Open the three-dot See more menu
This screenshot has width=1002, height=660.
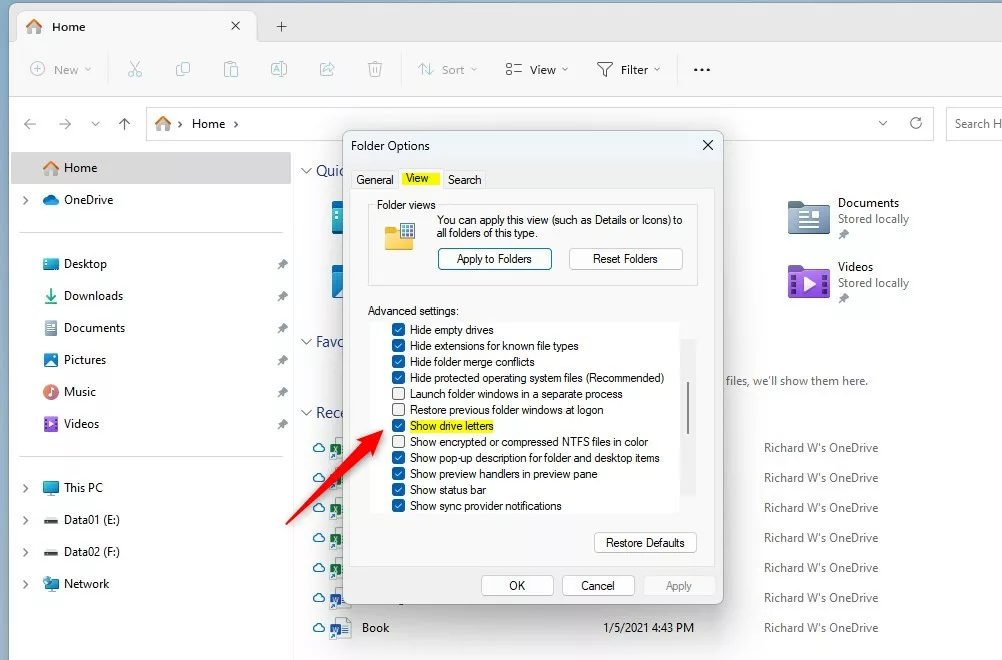[x=702, y=69]
